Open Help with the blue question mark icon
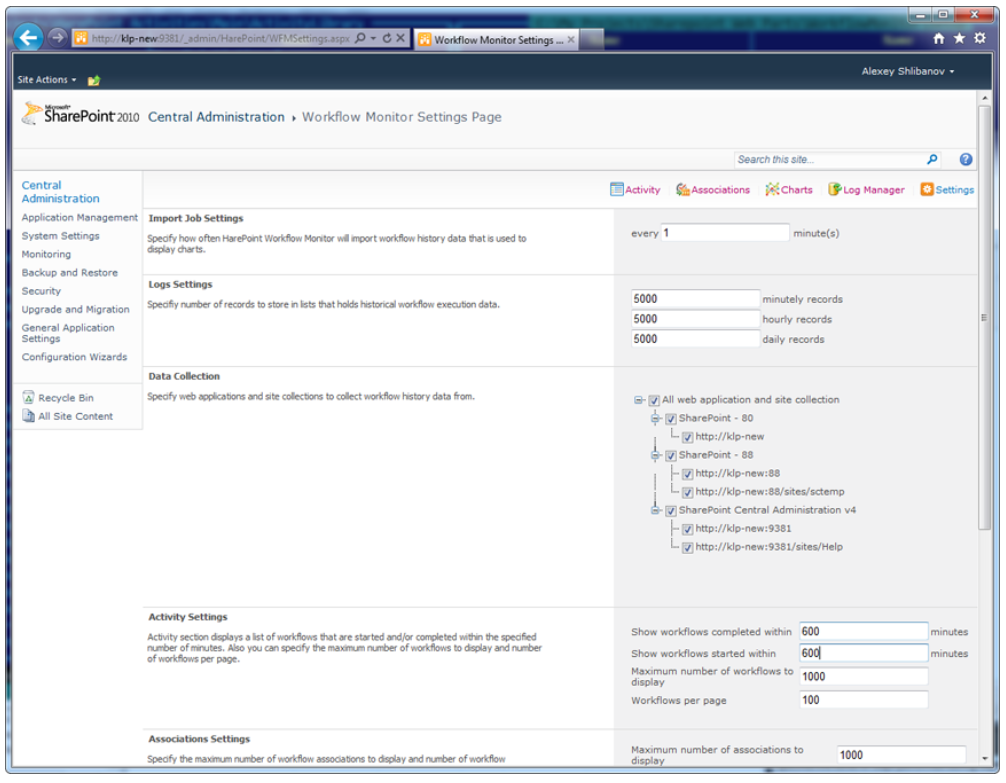 pyautogui.click(x=966, y=159)
